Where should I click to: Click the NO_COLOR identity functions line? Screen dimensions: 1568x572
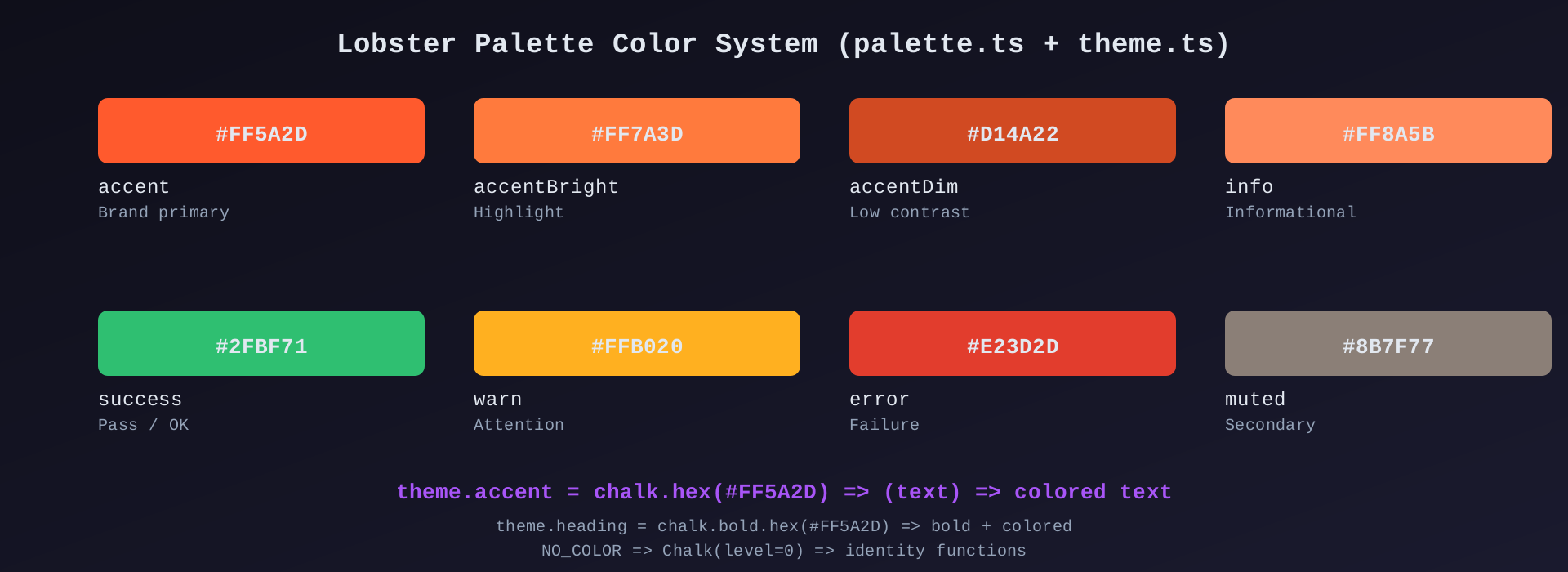click(784, 551)
